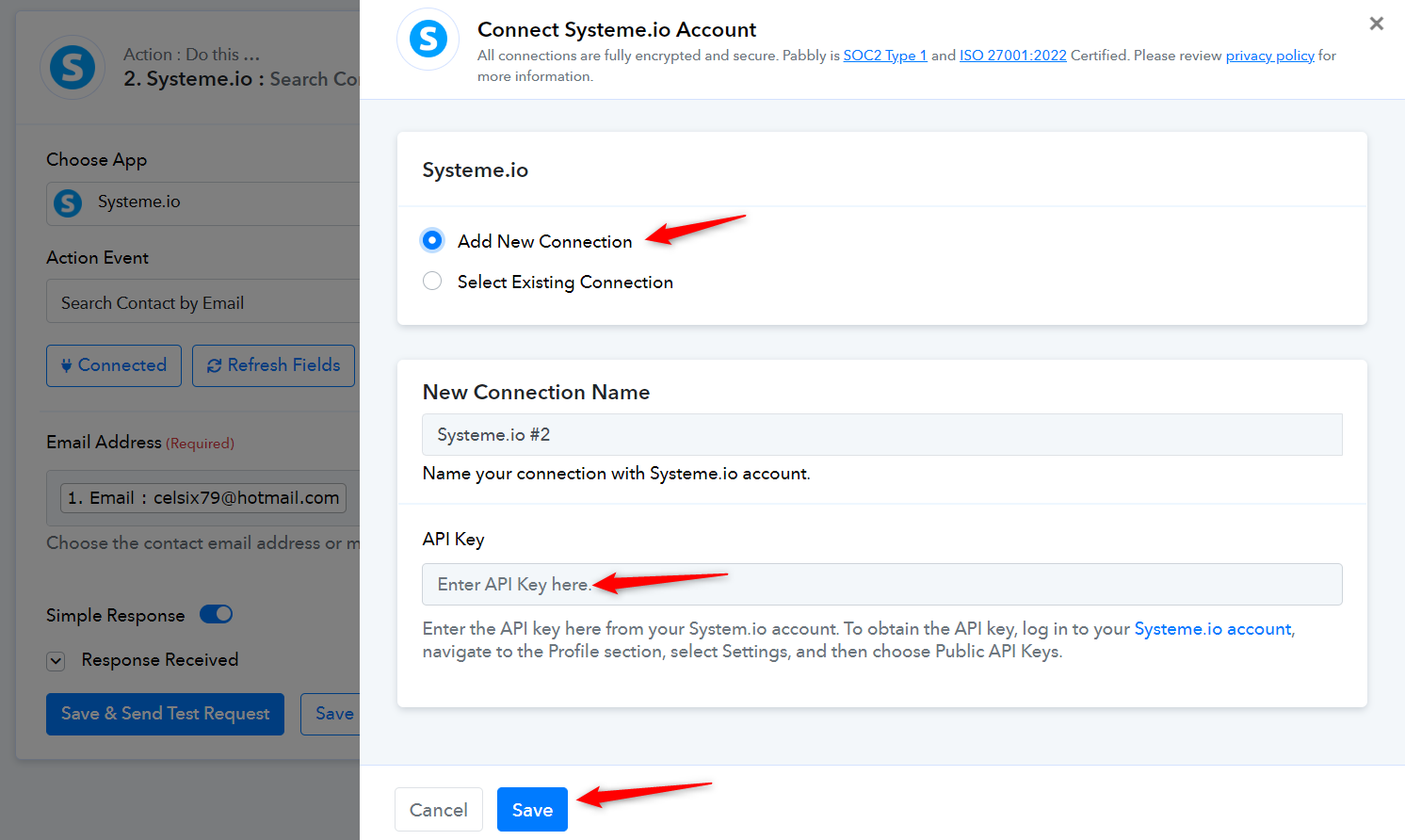This screenshot has height=840, width=1405.
Task: Click the Systeme.io icon in Choose App field
Action: pyautogui.click(x=68, y=202)
